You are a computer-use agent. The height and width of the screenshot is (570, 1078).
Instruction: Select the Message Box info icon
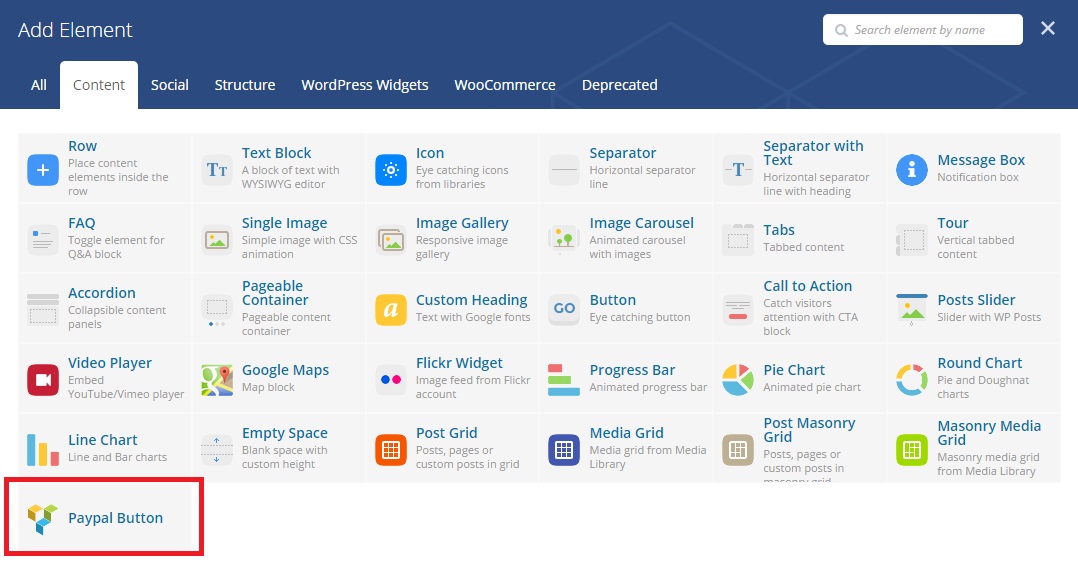click(x=912, y=170)
